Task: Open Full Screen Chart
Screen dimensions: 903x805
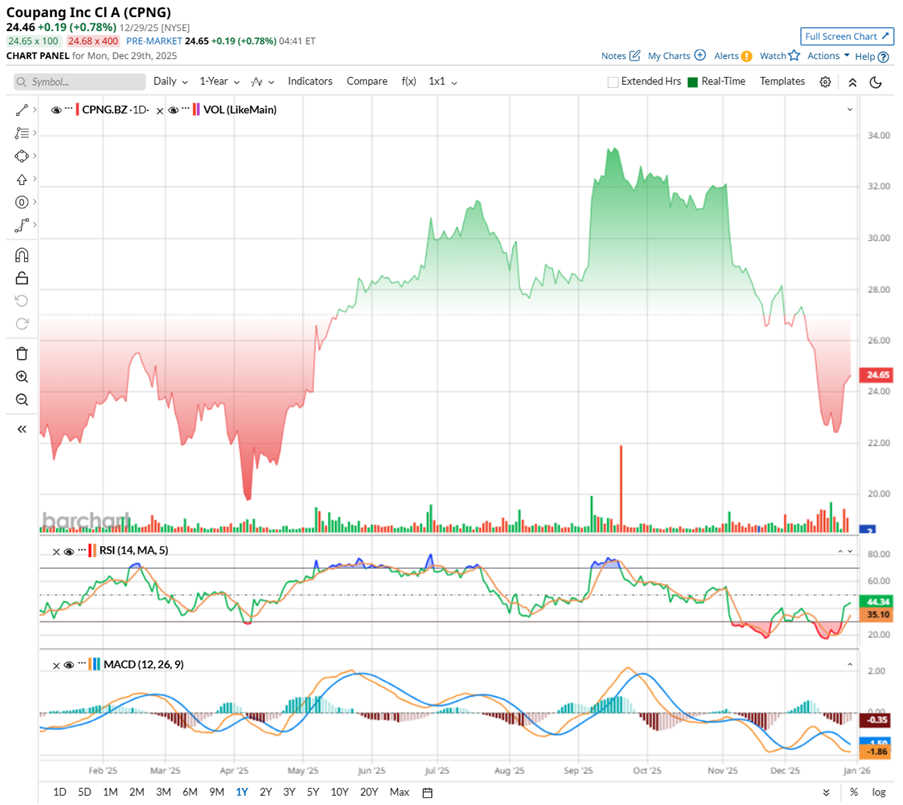Action: pyautogui.click(x=847, y=36)
